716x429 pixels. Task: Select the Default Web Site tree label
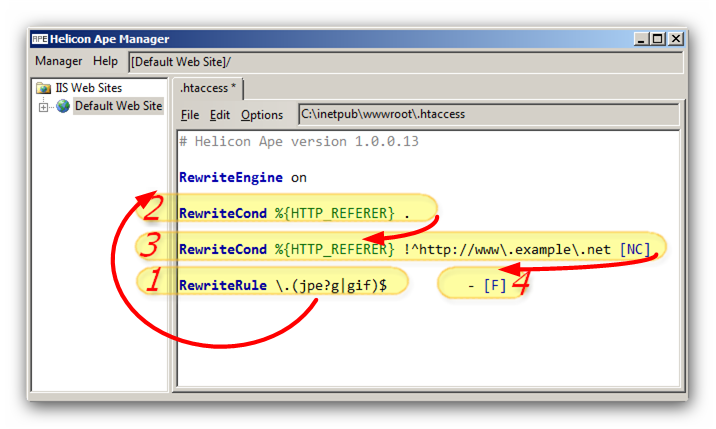pos(117,106)
